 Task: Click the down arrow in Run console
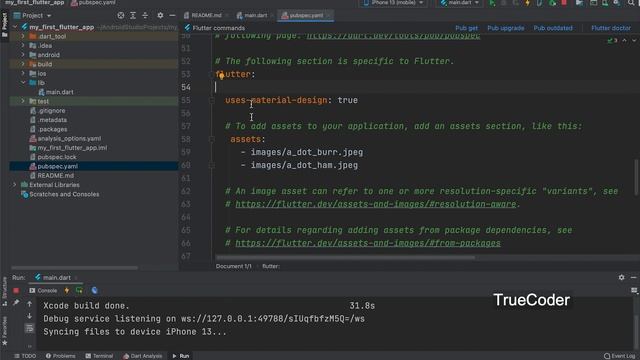29,316
